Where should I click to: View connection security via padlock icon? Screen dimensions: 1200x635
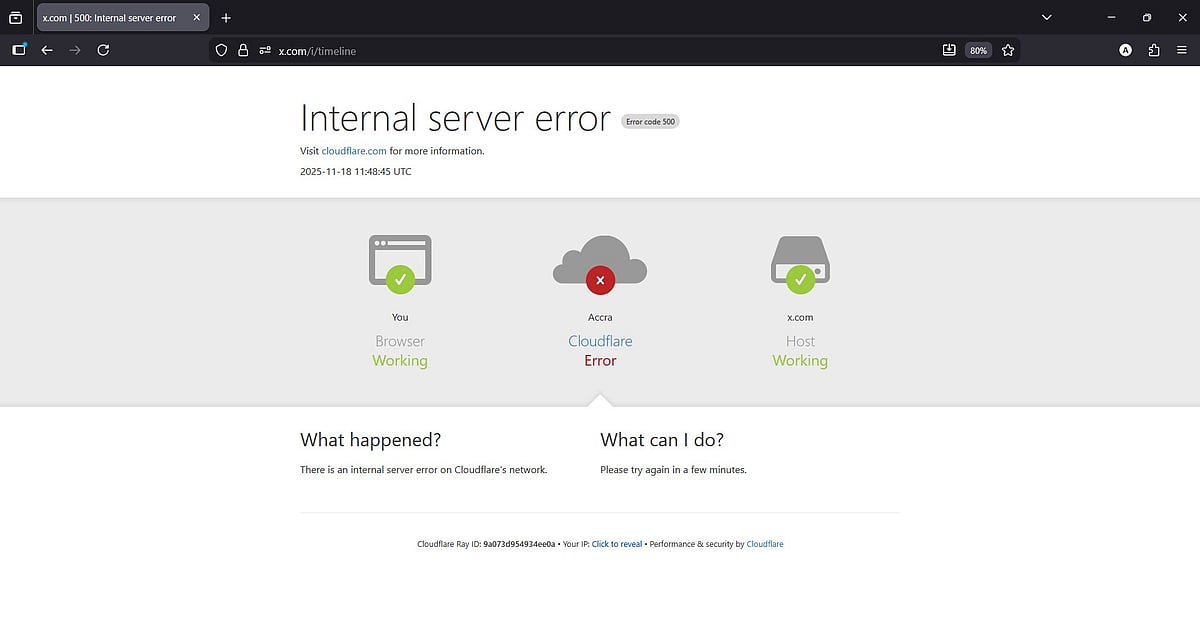point(243,49)
